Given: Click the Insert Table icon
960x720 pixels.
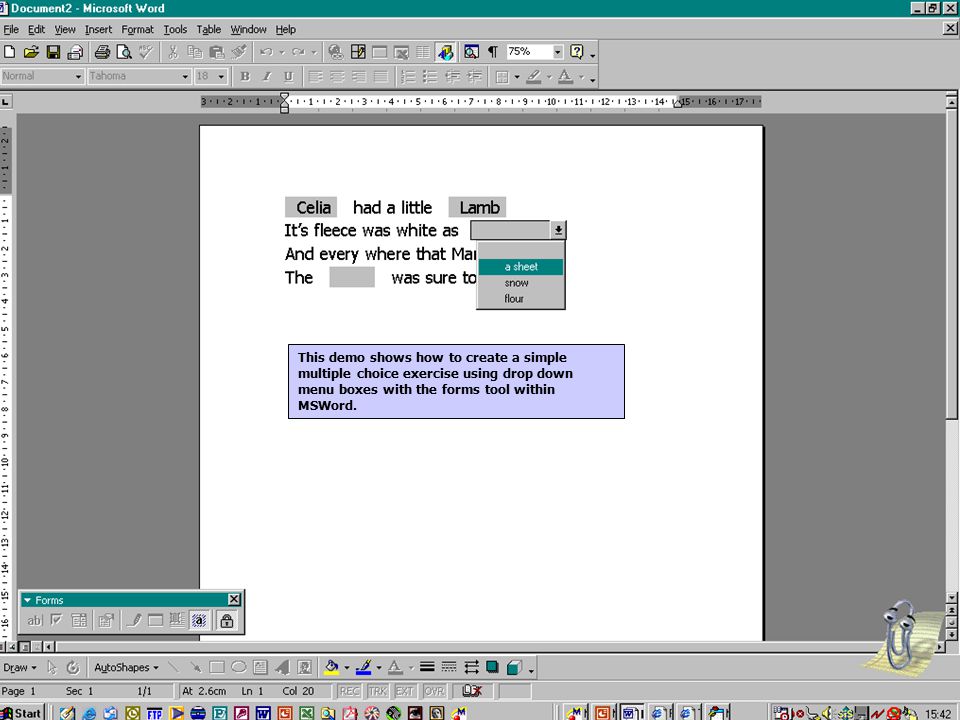Looking at the screenshot, I should pyautogui.click(x=380, y=52).
